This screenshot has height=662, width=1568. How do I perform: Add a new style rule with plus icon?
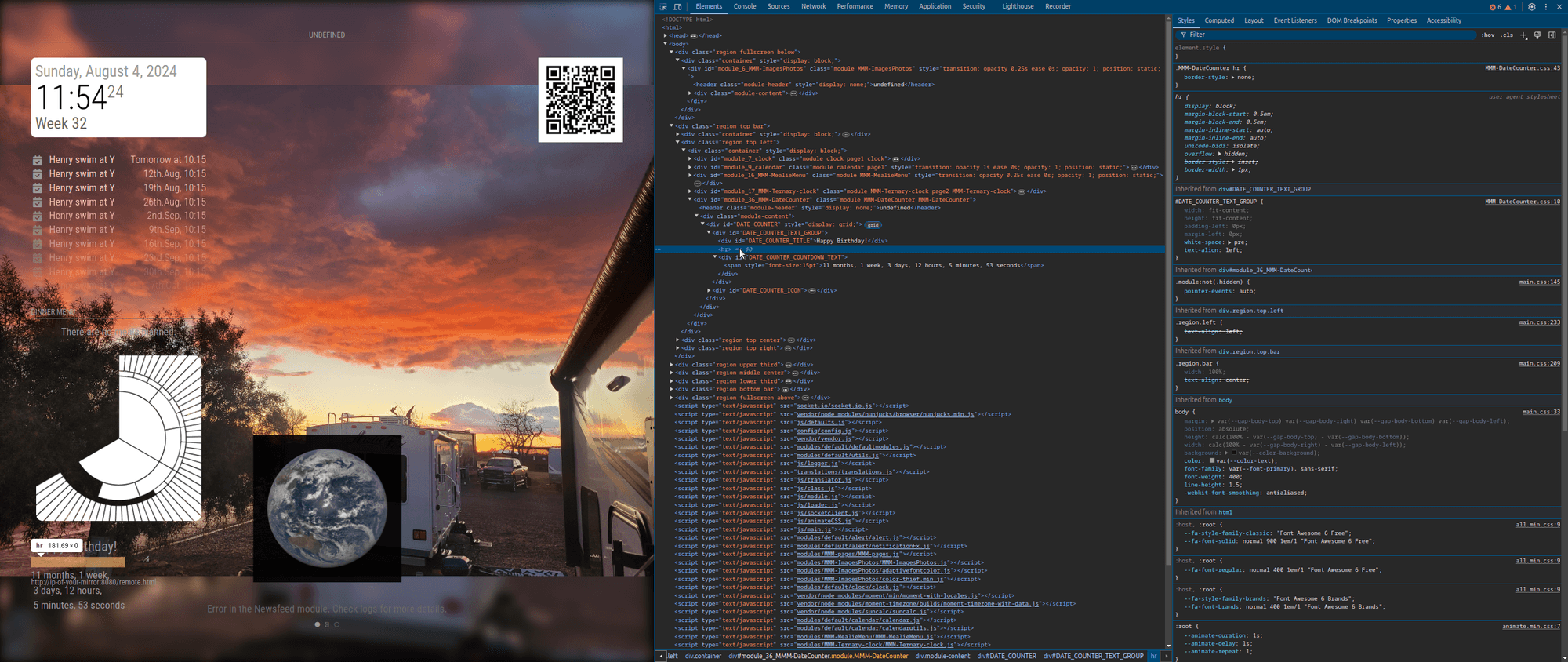coord(1523,35)
